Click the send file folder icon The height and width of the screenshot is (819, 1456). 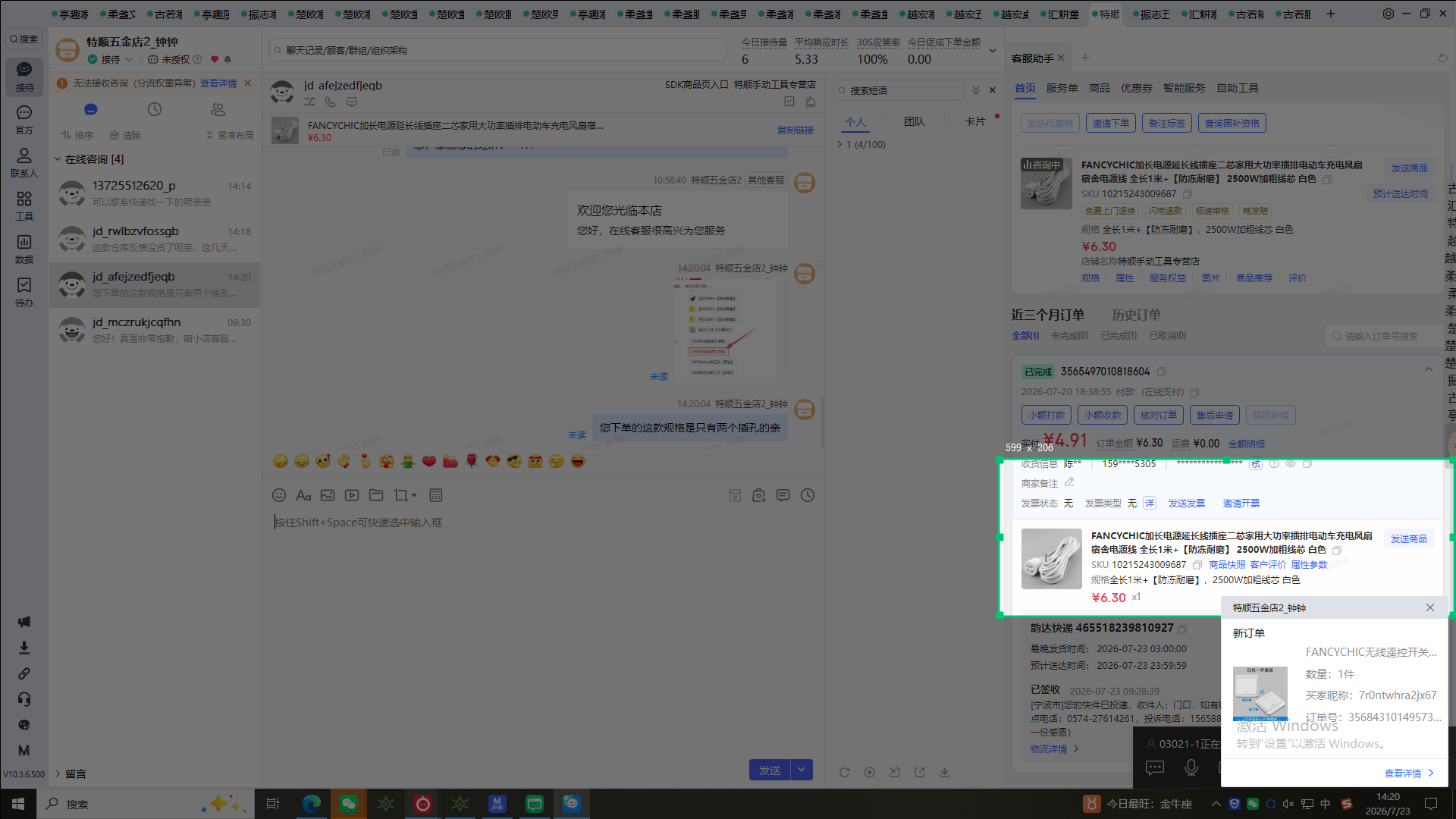[376, 495]
